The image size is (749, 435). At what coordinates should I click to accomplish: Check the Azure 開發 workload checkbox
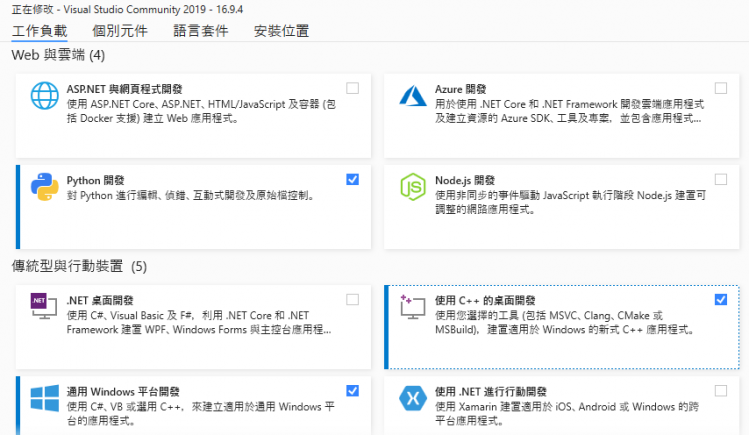[x=721, y=88]
